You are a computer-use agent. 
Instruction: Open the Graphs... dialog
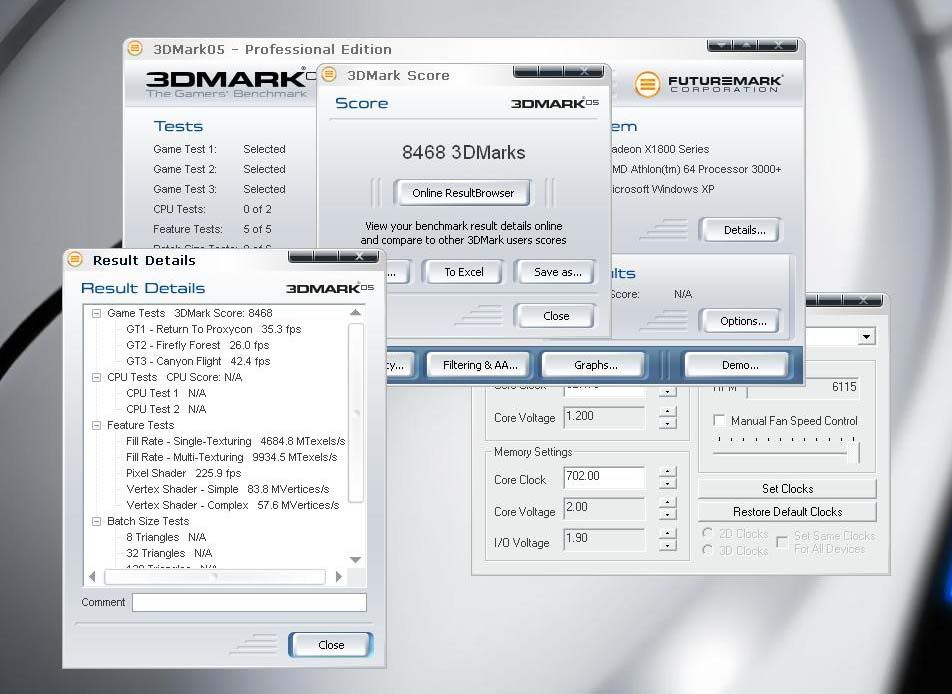595,365
